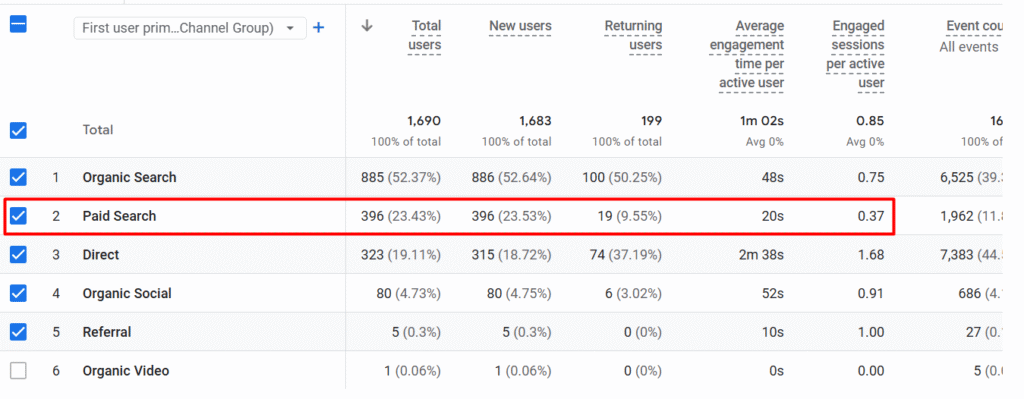This screenshot has height=399, width=1024.
Task: Click the Total row label
Action: click(97, 130)
